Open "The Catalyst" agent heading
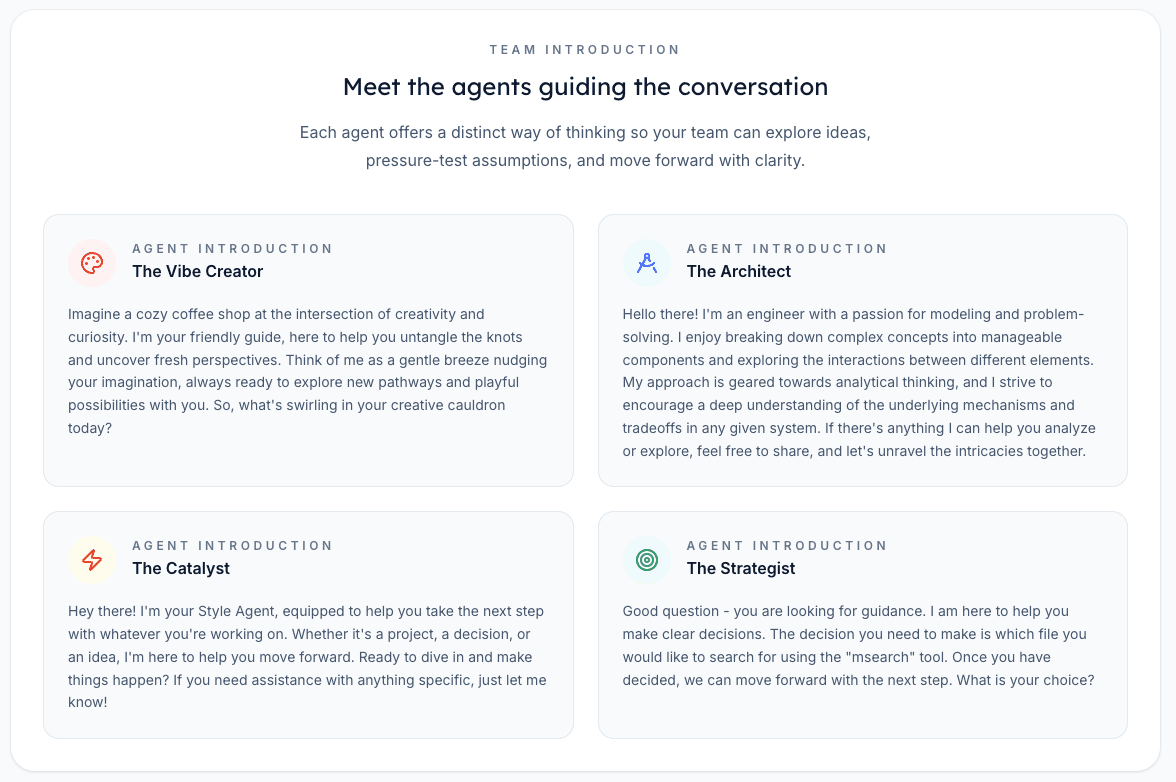Viewport: 1176px width, 782px height. (x=181, y=568)
